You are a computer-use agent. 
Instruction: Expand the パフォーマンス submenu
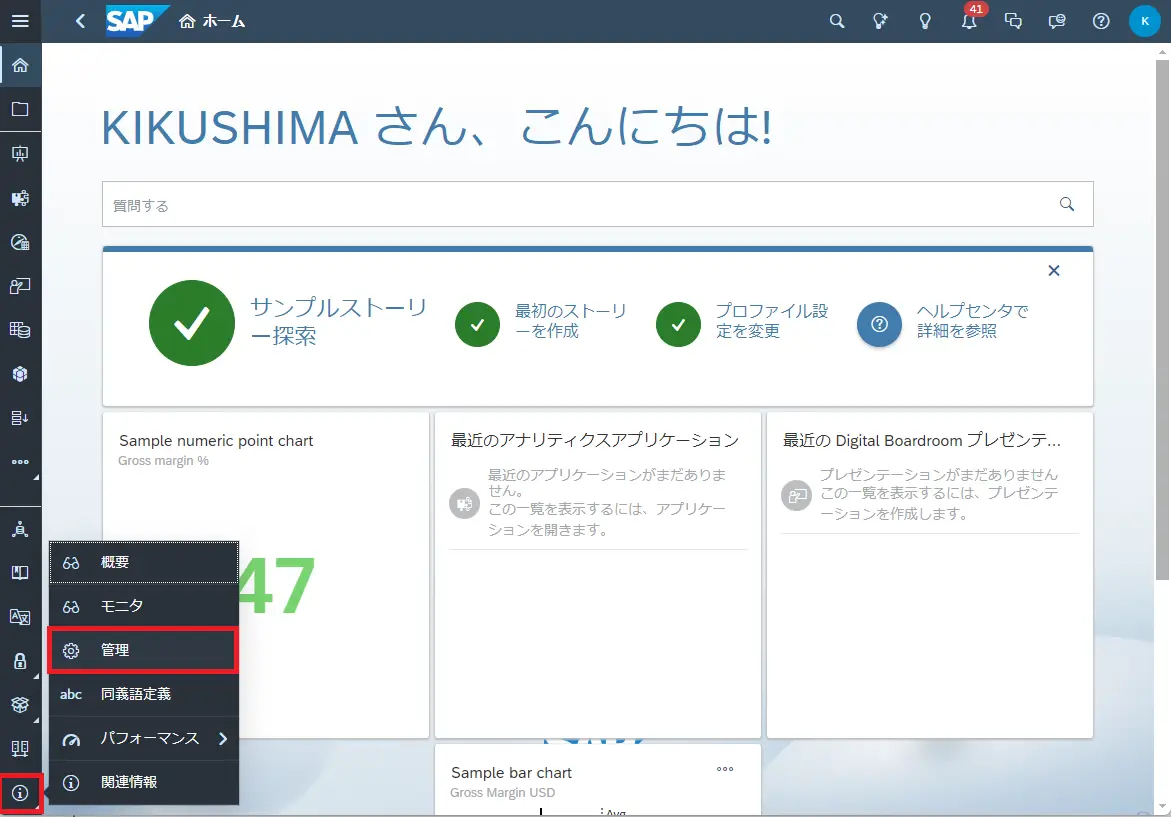click(x=144, y=739)
